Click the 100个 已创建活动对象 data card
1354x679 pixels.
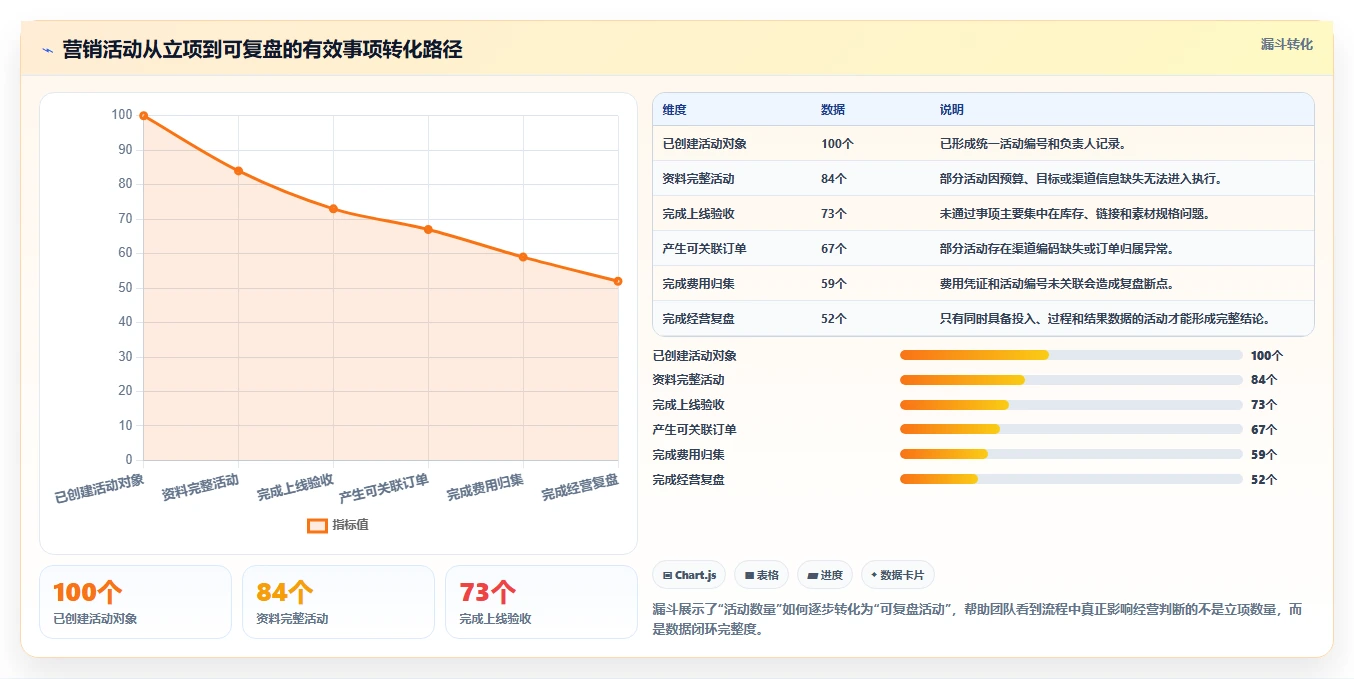click(x=135, y=602)
